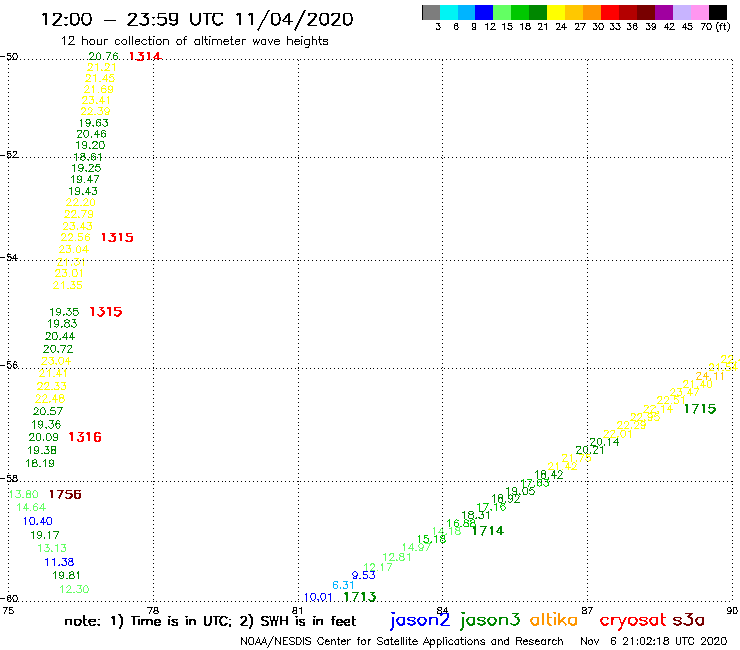Click the green 1713 time stamp
Screen dimensions: 740x650
(x=360, y=597)
